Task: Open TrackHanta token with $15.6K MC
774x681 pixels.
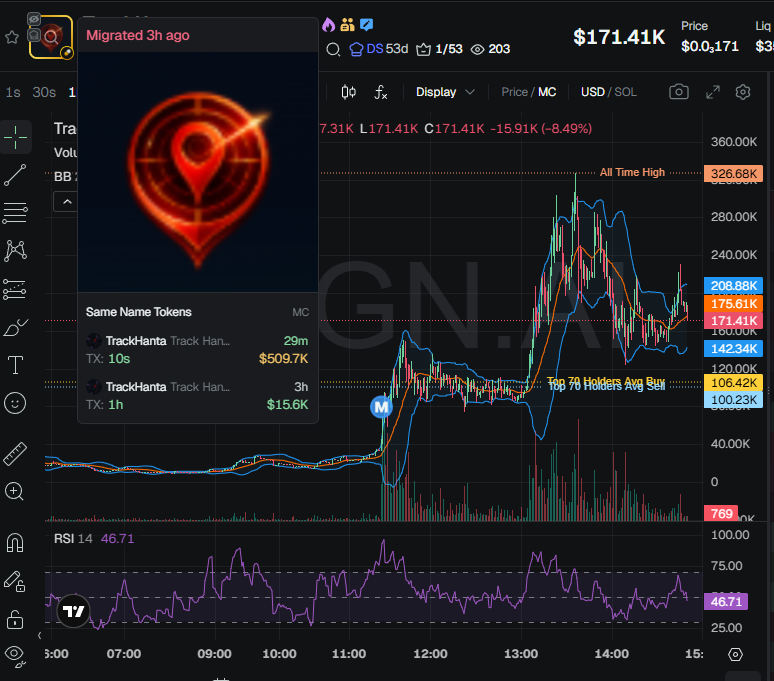Action: (x=197, y=396)
